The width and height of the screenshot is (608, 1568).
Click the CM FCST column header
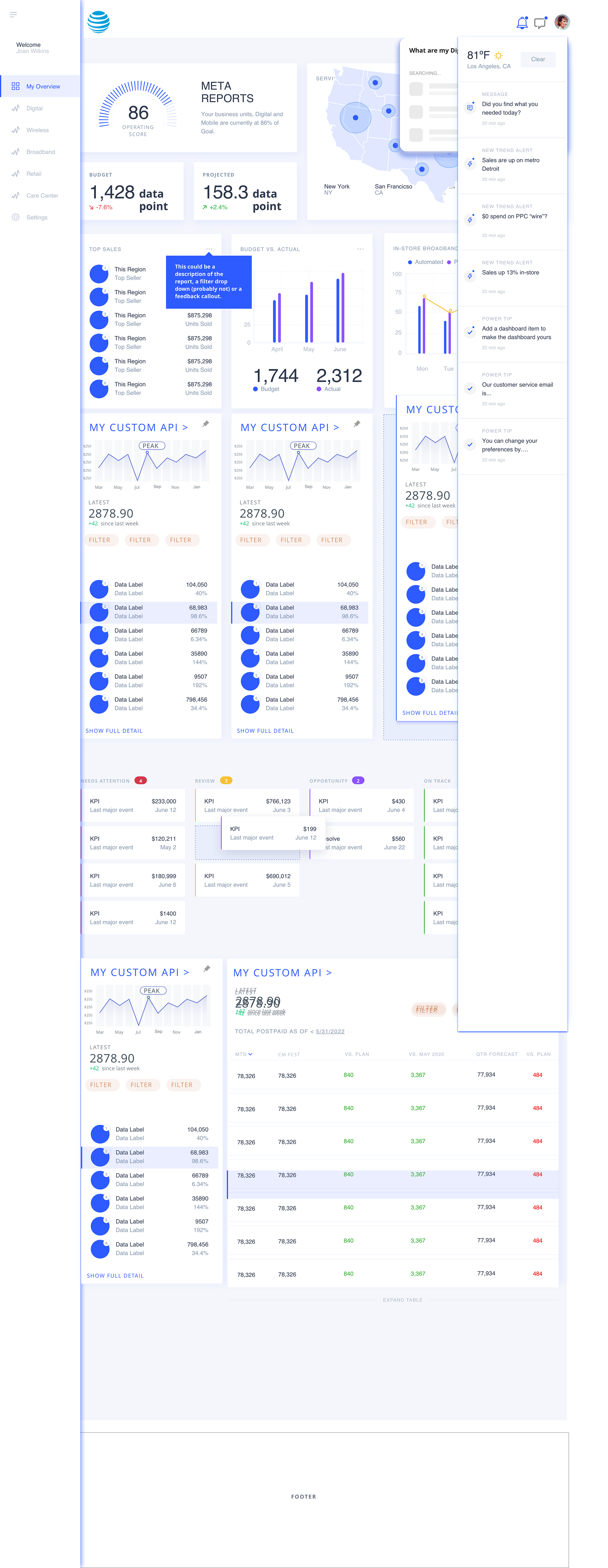(289, 1054)
